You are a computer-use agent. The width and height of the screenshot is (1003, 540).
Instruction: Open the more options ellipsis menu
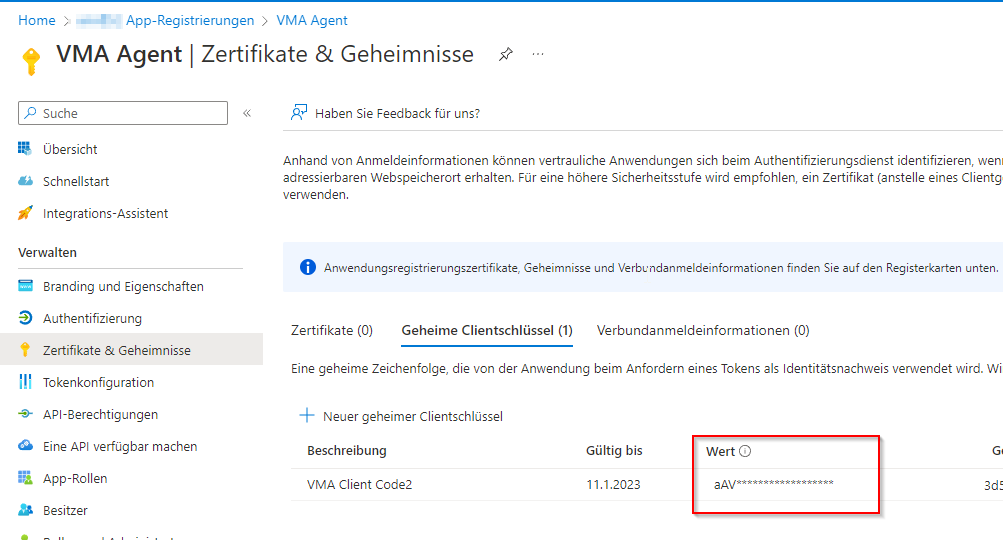[x=538, y=54]
